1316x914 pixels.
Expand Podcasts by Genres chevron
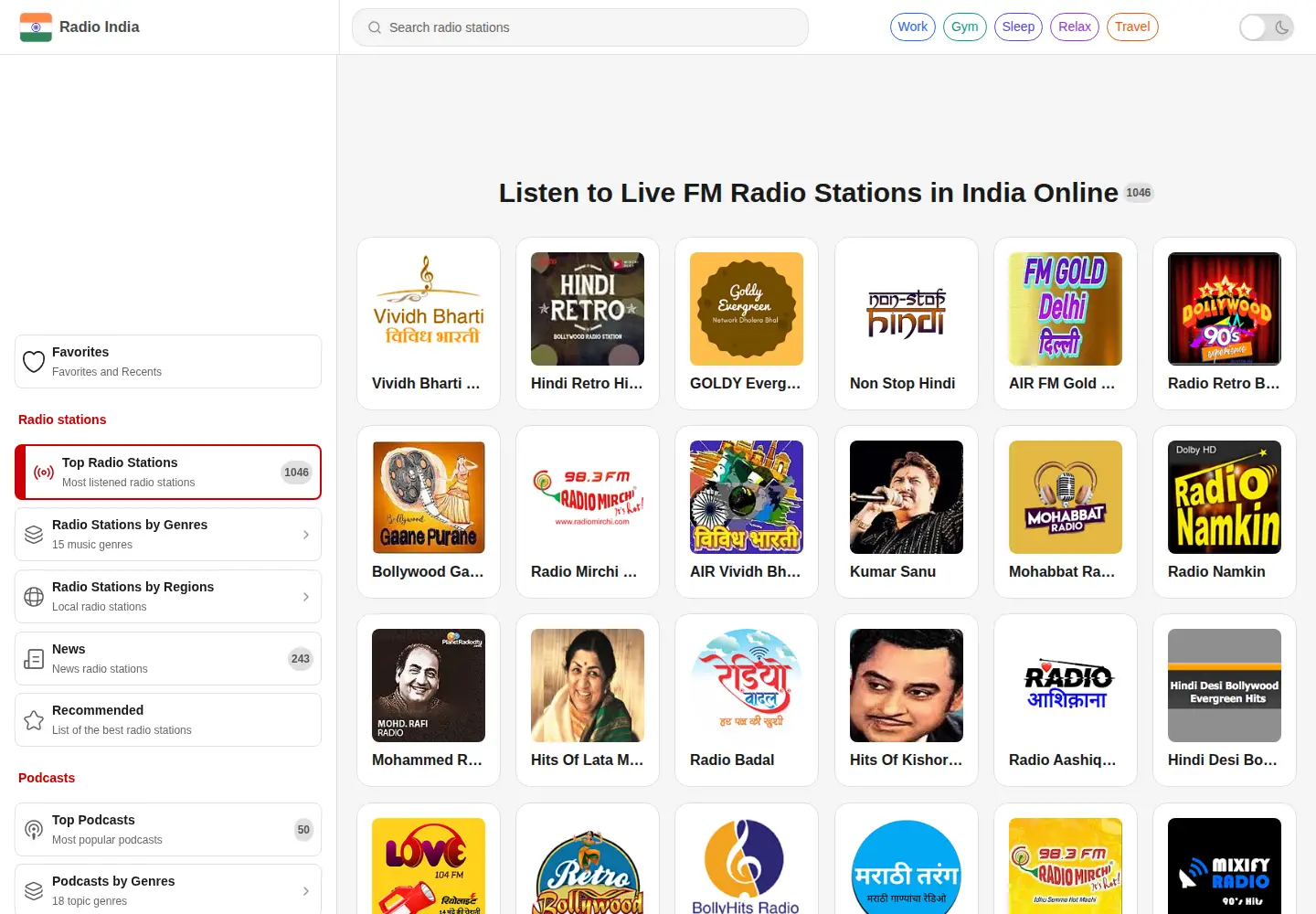[306, 891]
